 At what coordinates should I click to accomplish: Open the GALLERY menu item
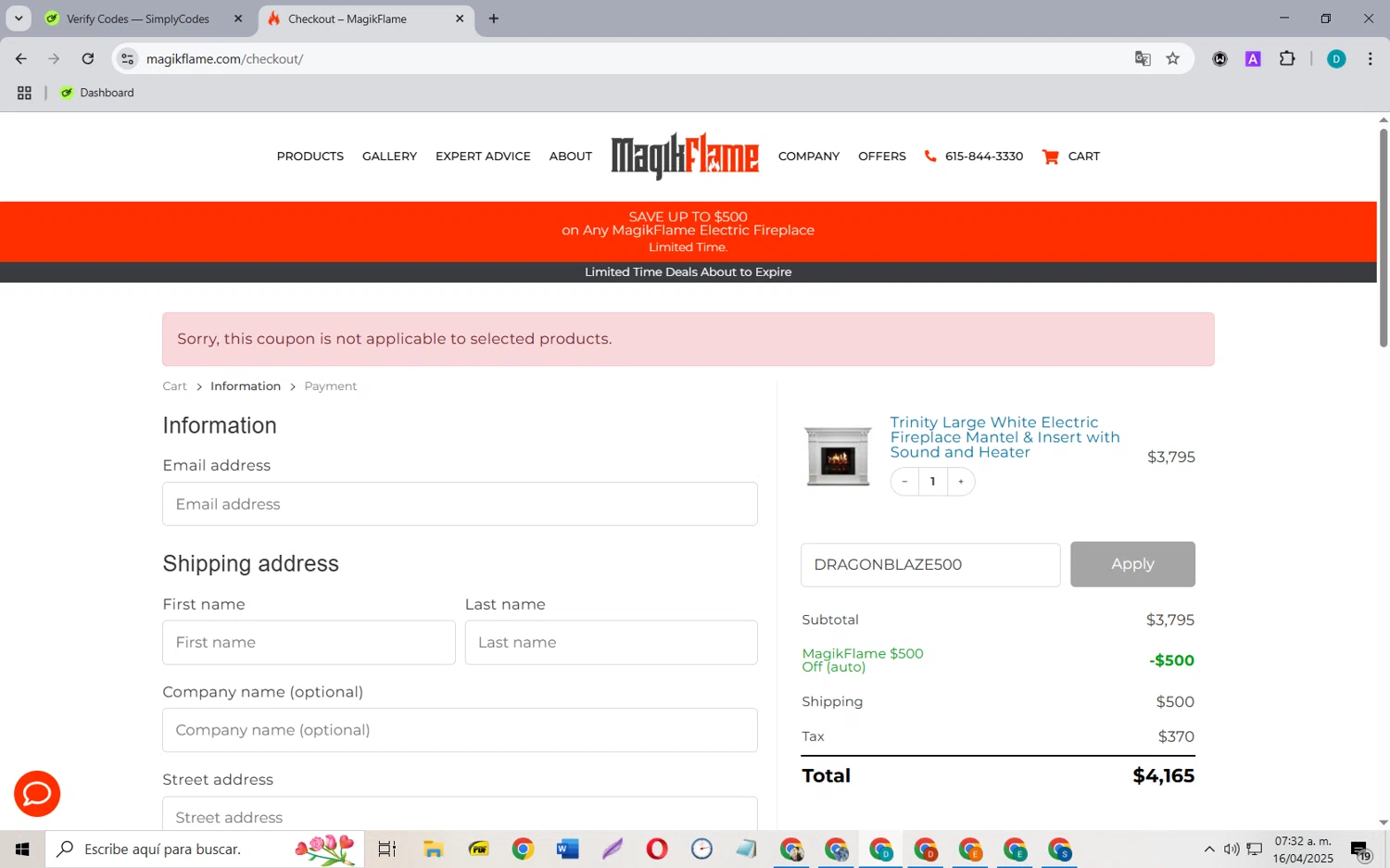(x=389, y=156)
